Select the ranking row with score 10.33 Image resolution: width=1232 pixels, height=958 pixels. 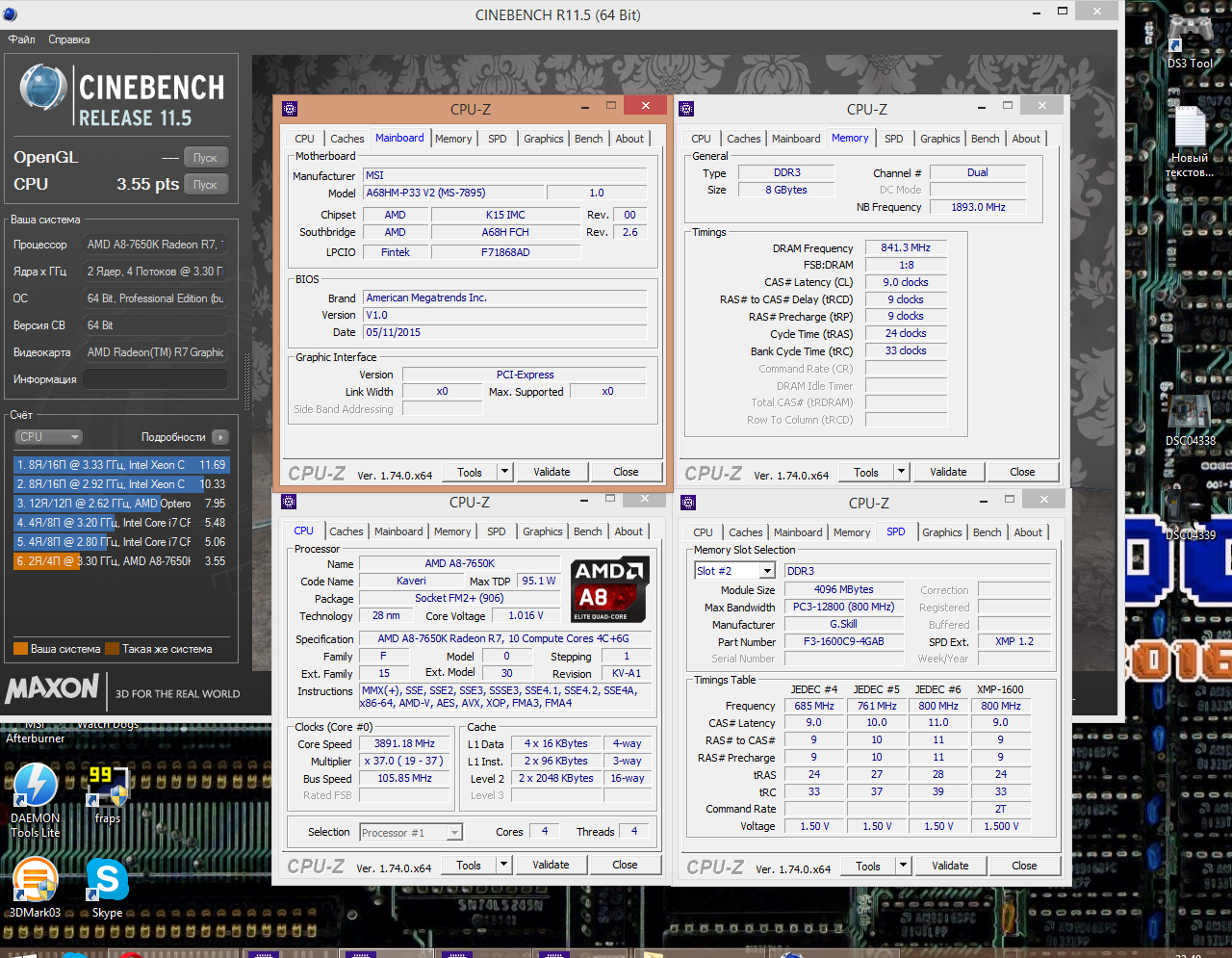(120, 484)
